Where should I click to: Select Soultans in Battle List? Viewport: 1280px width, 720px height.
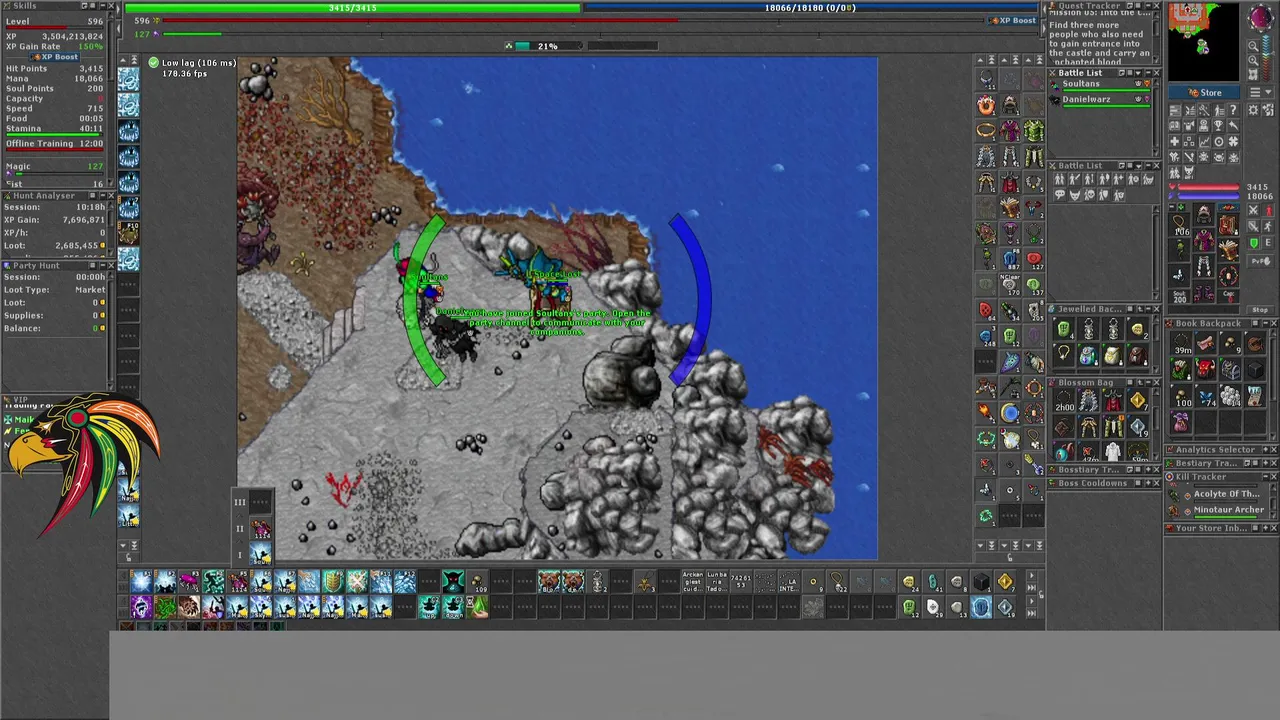(1100, 87)
